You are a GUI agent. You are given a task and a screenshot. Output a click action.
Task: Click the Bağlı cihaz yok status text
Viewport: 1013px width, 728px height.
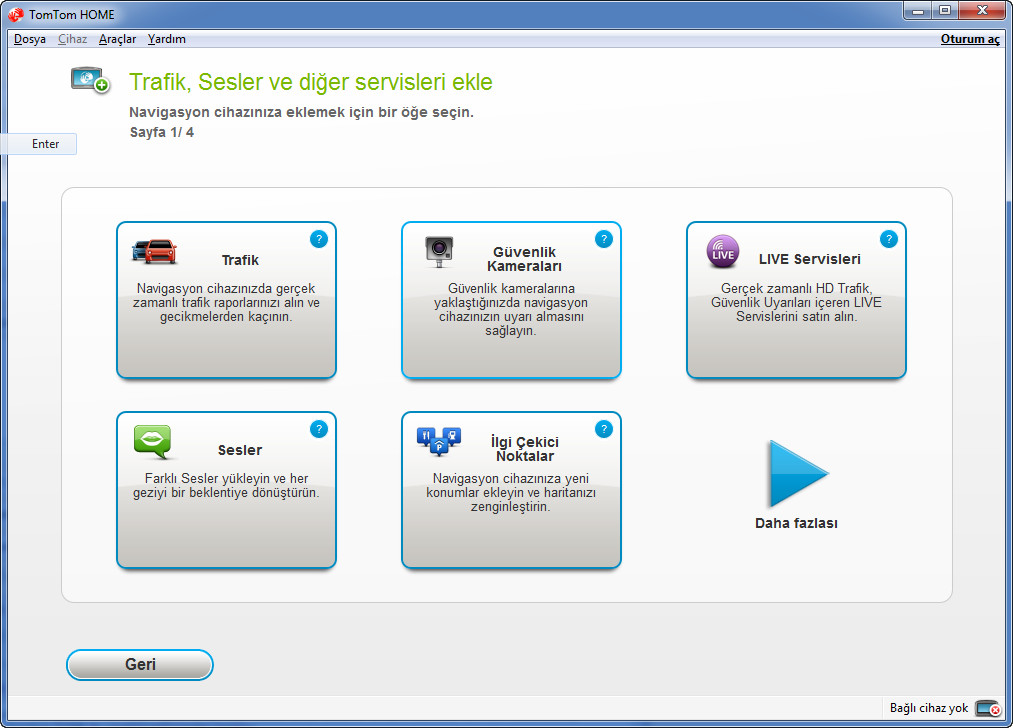coord(929,708)
